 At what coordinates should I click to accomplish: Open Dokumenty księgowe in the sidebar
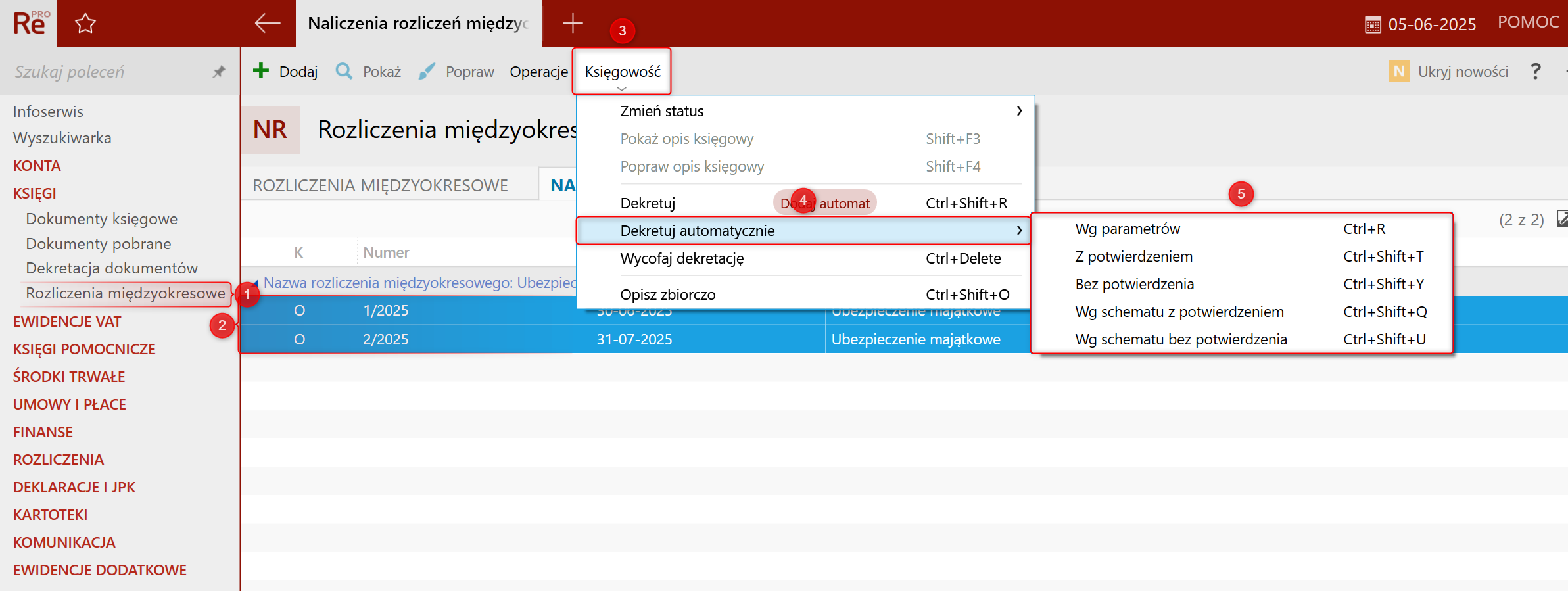click(102, 219)
